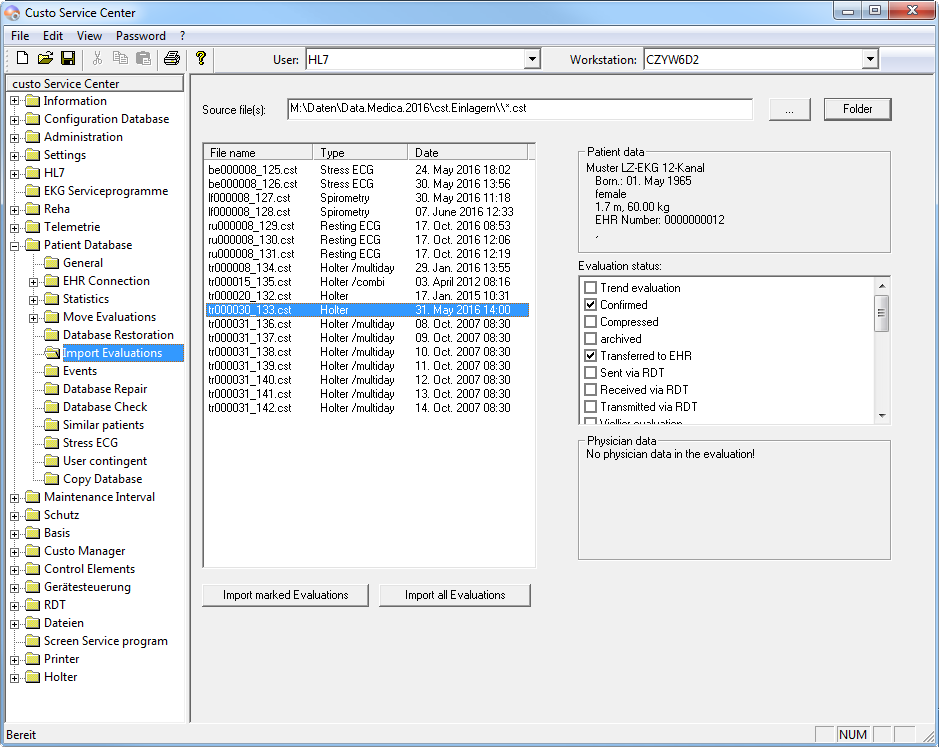
Task: Select file row tr000015_135.cst
Action: (x=367, y=282)
